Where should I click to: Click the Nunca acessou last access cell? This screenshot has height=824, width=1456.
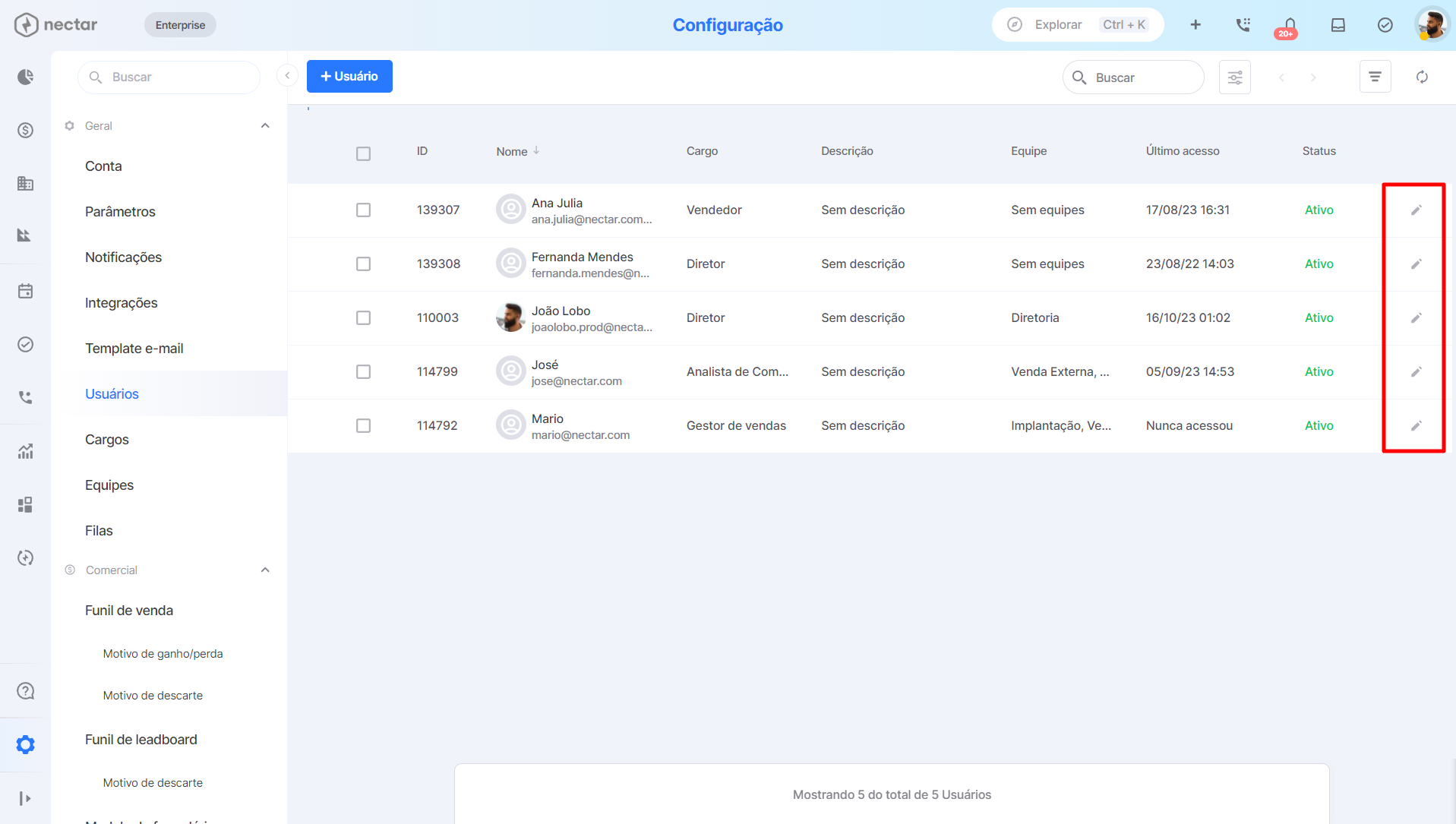(x=1189, y=425)
